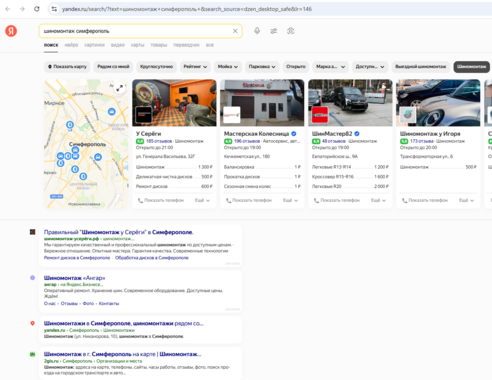Viewport: 492px width, 380px height.
Task: Click the browser address bar URL
Action: (x=187, y=9)
